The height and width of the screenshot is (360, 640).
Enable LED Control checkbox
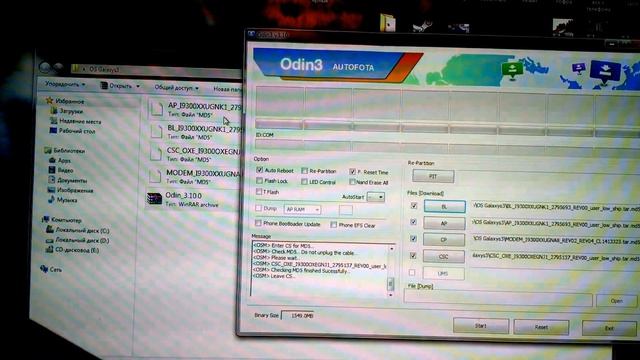coord(304,182)
